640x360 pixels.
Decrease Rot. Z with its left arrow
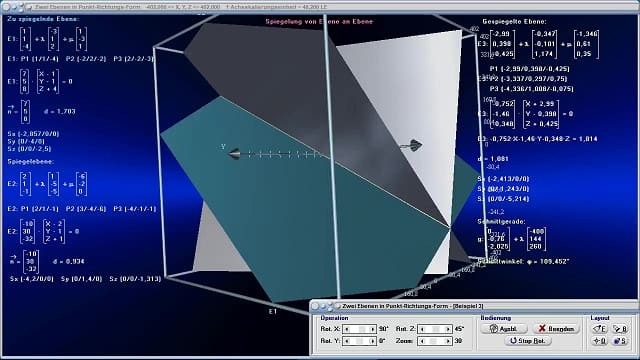(x=422, y=329)
